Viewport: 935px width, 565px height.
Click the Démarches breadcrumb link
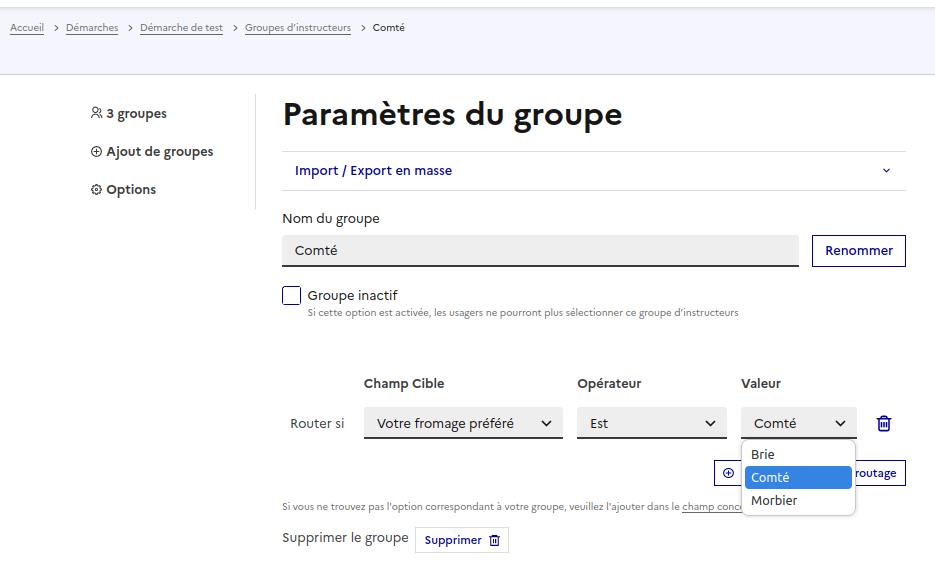92,28
